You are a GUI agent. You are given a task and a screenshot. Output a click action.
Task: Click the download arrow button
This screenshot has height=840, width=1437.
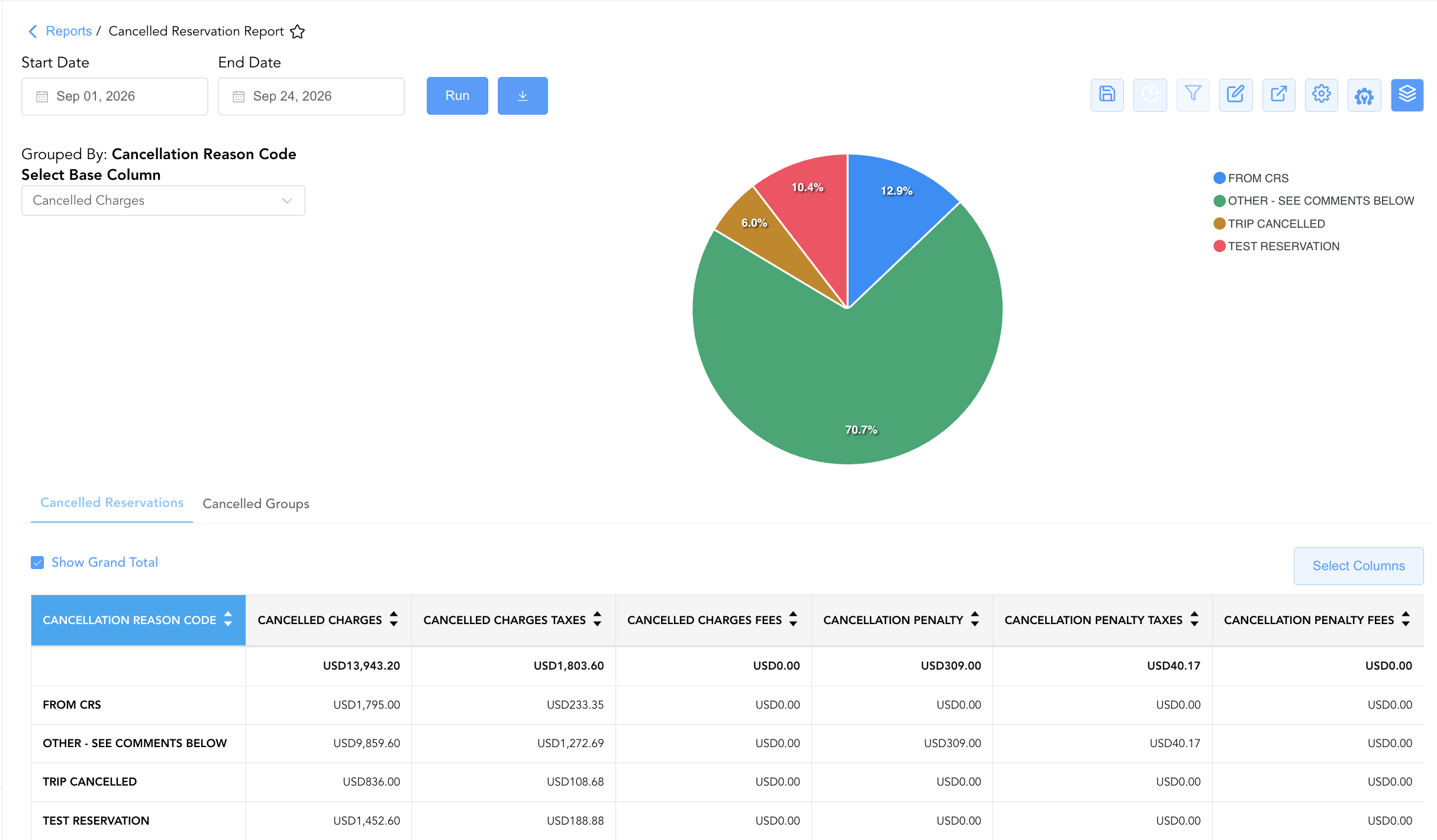(x=523, y=96)
